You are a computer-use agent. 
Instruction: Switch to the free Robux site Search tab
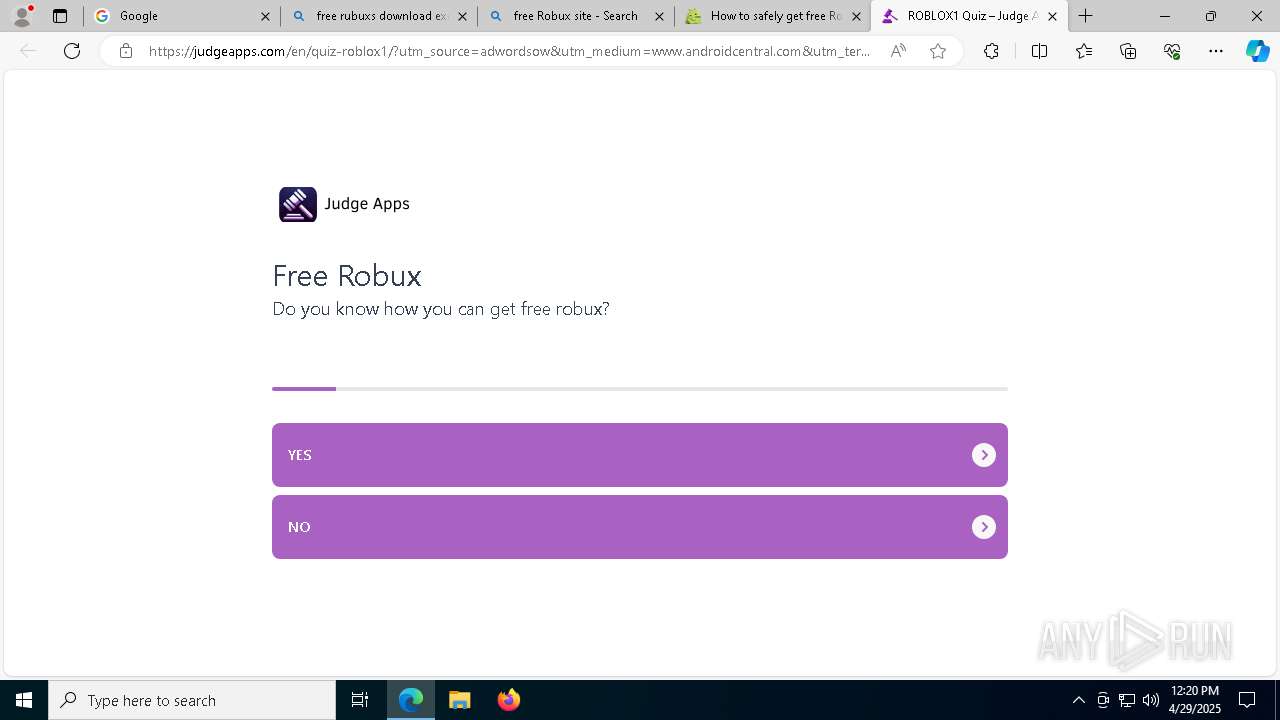tap(577, 16)
